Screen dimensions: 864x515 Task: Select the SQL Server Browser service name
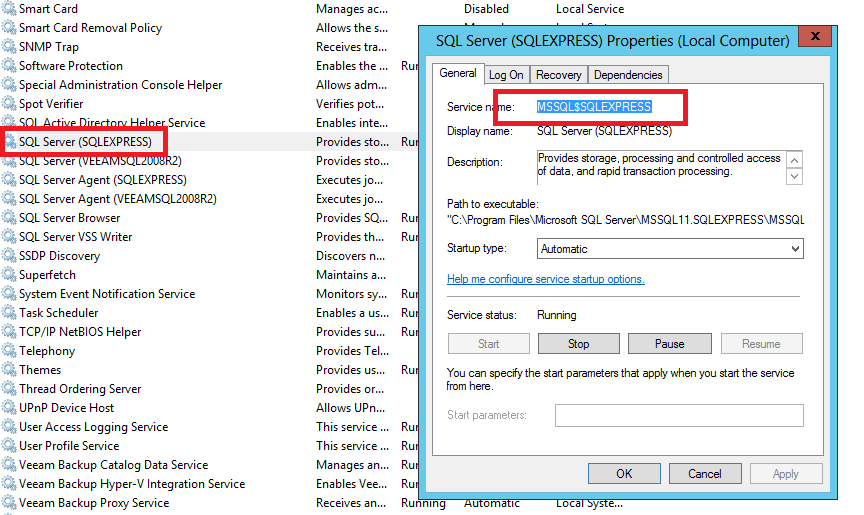point(69,218)
